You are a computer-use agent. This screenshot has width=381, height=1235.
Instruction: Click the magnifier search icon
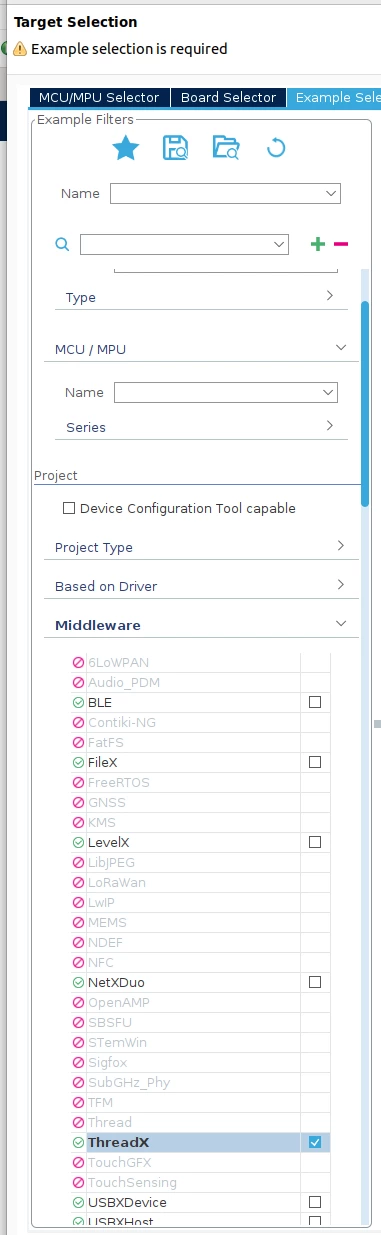pyautogui.click(x=62, y=244)
